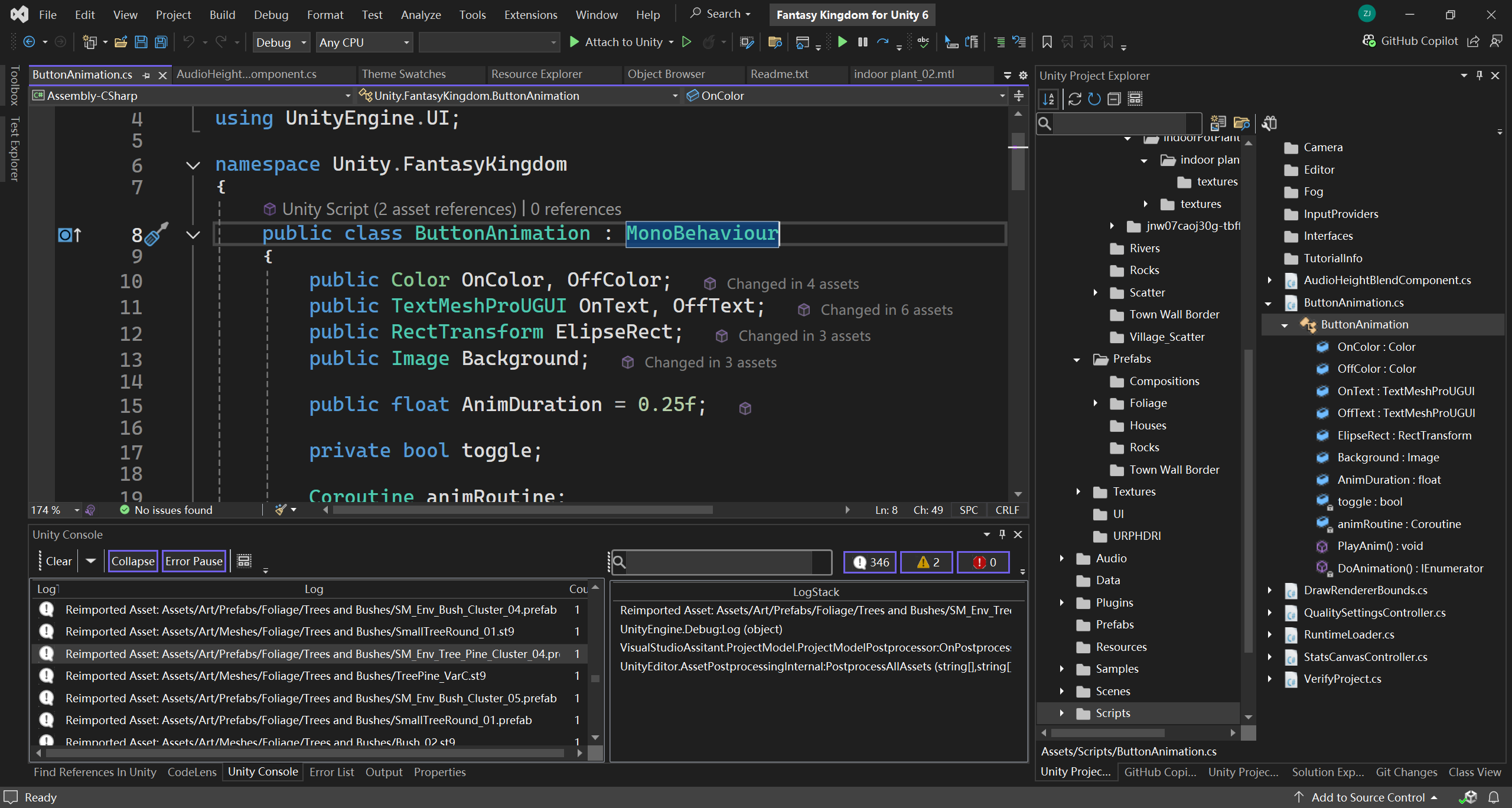The height and width of the screenshot is (808, 1512).
Task: Click the GitHub Copilot icon
Action: click(x=1368, y=41)
